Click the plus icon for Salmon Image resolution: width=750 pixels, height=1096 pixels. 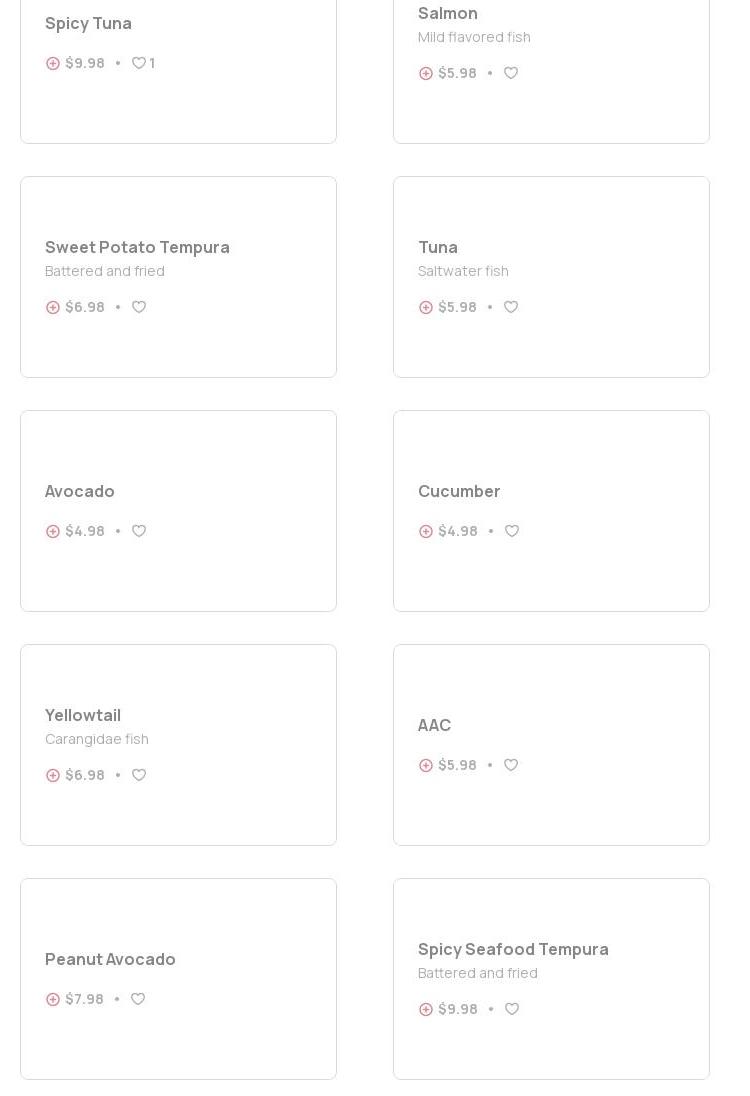426,73
